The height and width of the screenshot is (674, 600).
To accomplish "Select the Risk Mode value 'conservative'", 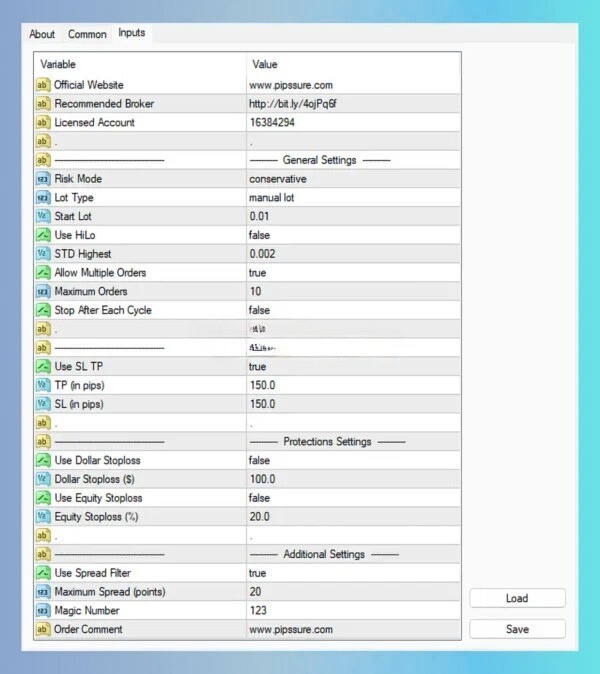I will click(278, 179).
